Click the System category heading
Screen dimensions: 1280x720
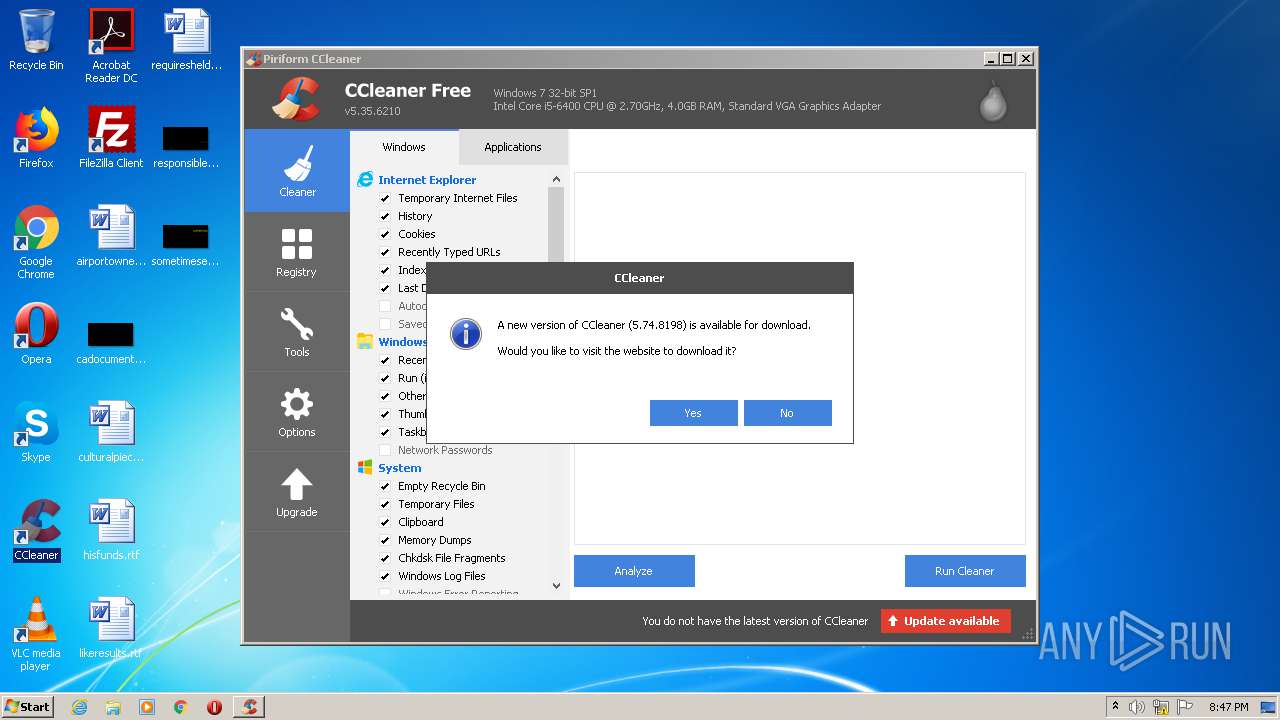coord(400,468)
